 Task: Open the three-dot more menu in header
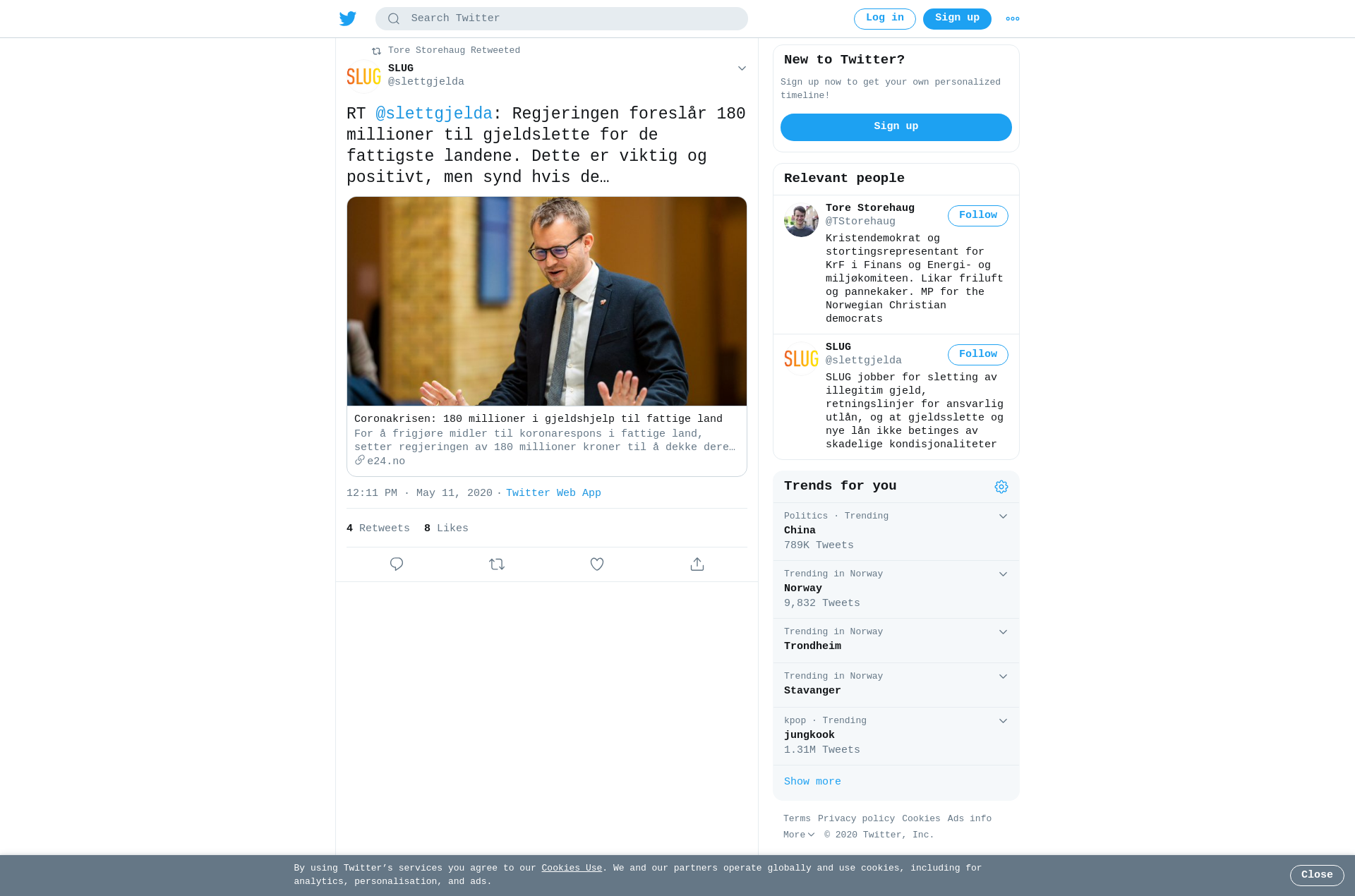[x=1012, y=19]
